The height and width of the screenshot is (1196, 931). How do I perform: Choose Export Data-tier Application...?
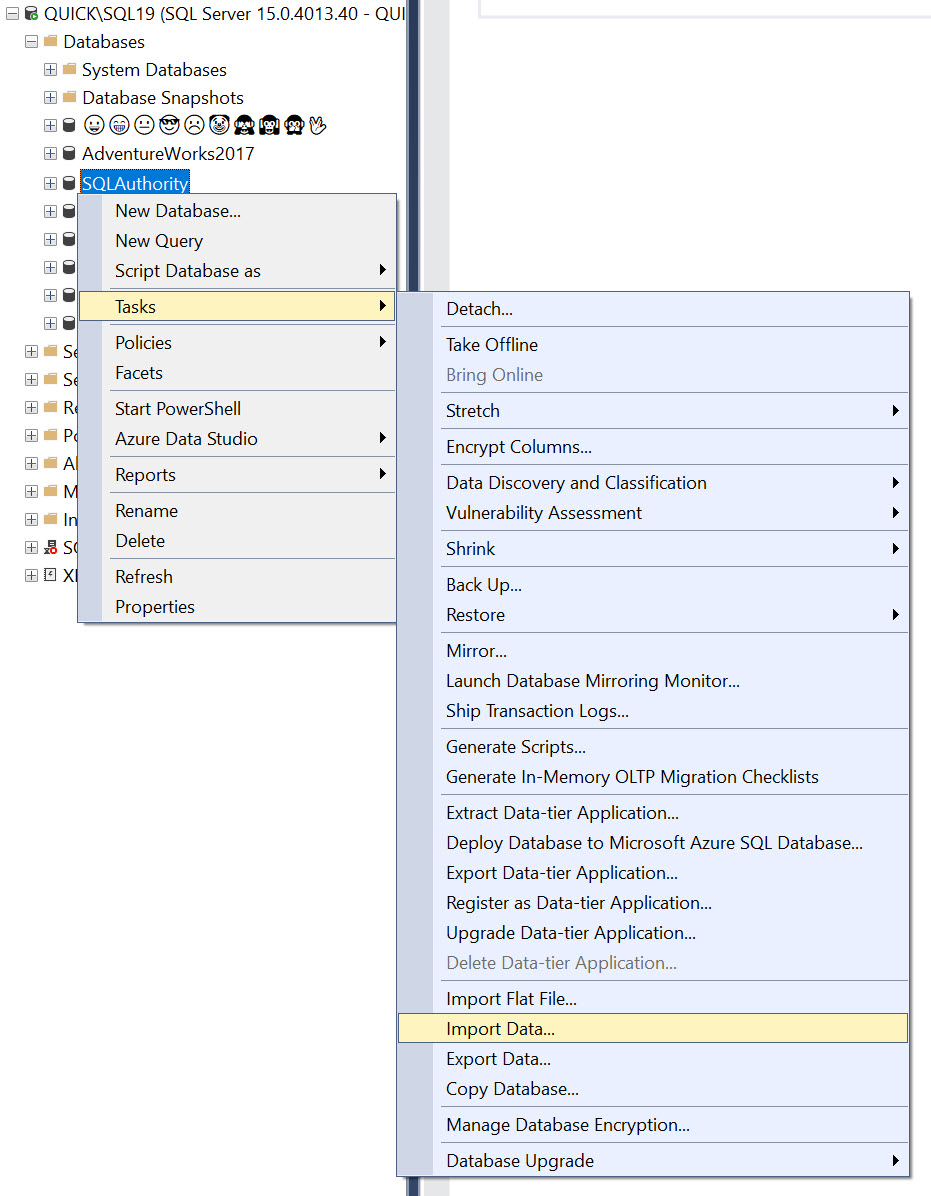coord(653,873)
